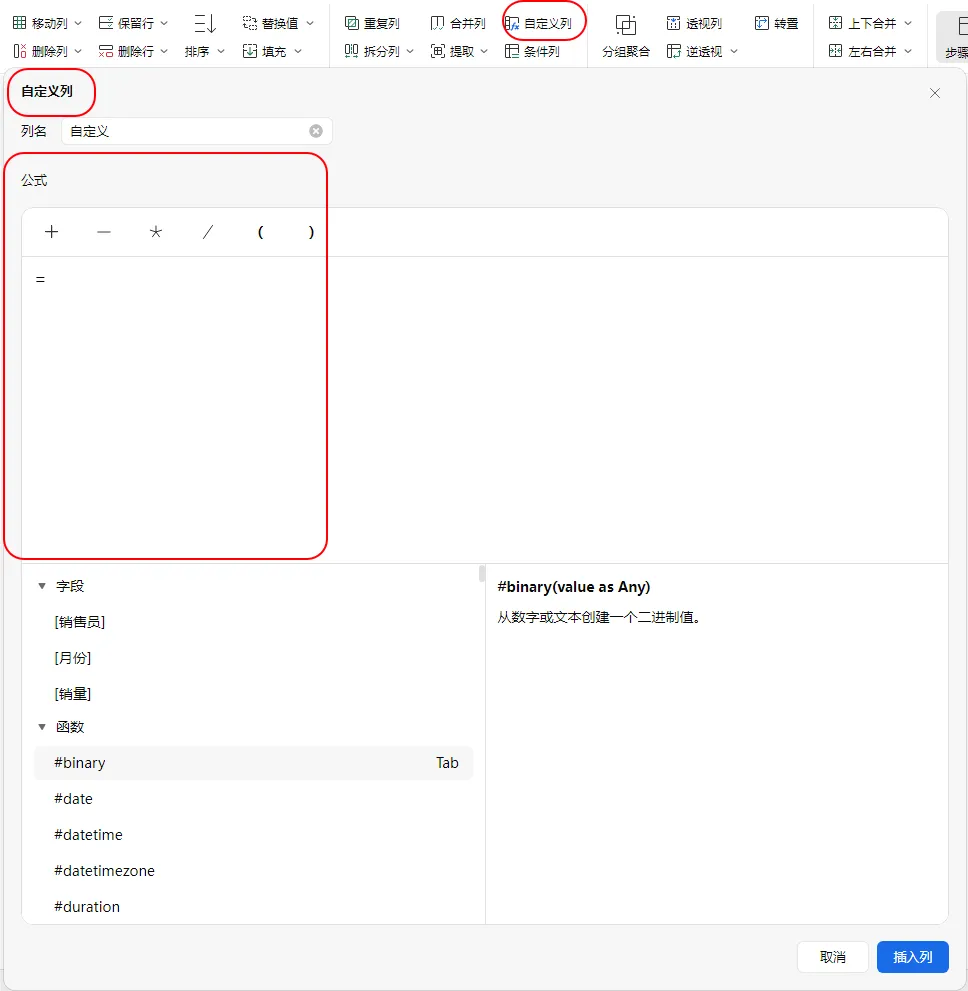968x991 pixels.
Task: Open the 保留行 dropdown arrow
Action: tap(164, 23)
